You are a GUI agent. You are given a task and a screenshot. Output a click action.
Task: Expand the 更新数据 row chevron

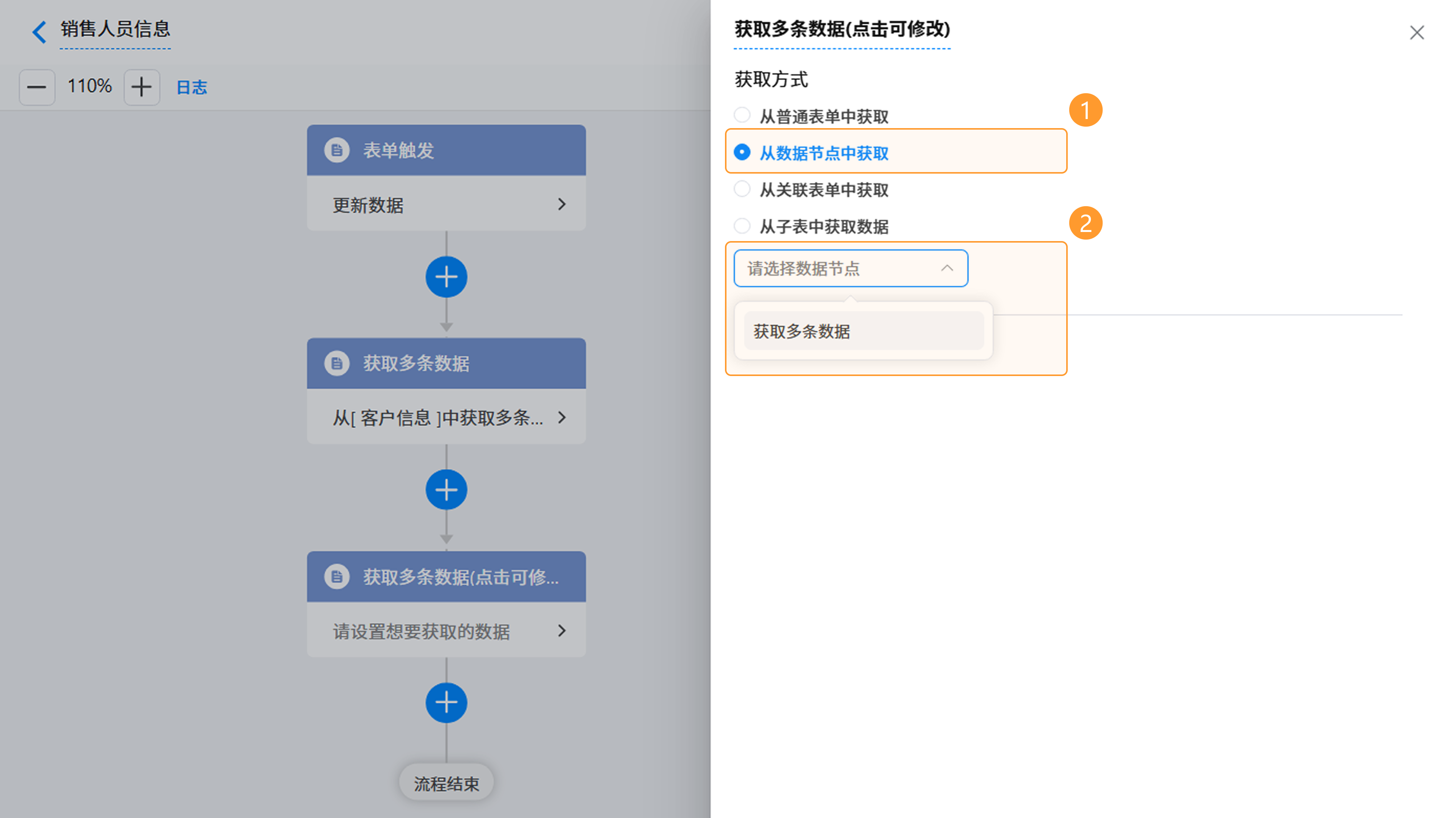click(x=561, y=205)
